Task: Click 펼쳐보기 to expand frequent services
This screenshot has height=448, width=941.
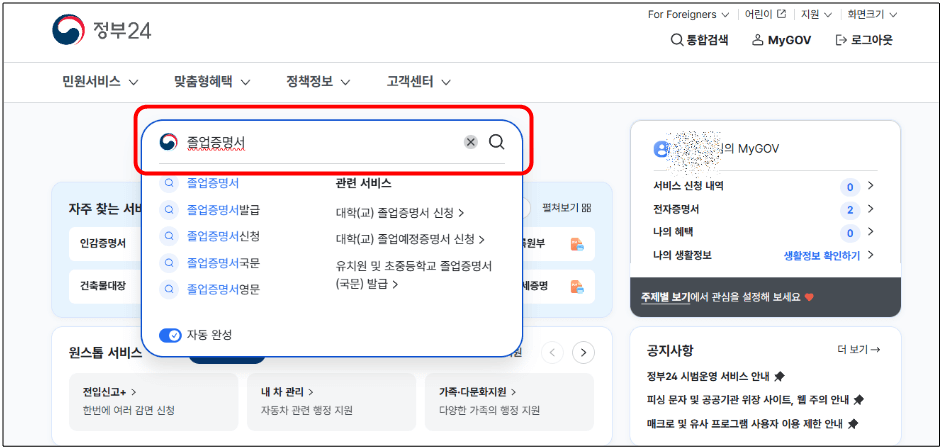Action: tap(567, 208)
